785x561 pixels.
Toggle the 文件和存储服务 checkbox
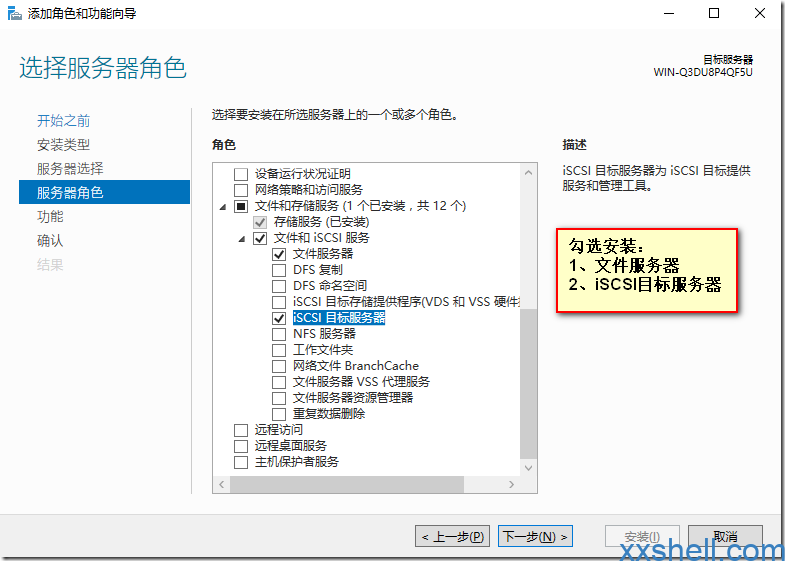coord(241,206)
